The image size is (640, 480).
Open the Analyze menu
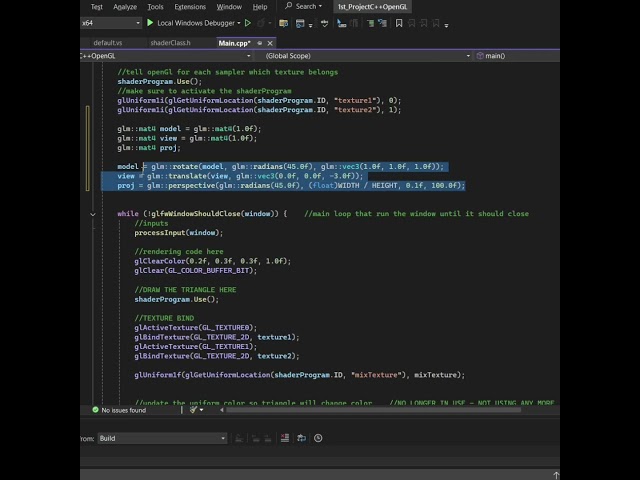[x=125, y=6]
